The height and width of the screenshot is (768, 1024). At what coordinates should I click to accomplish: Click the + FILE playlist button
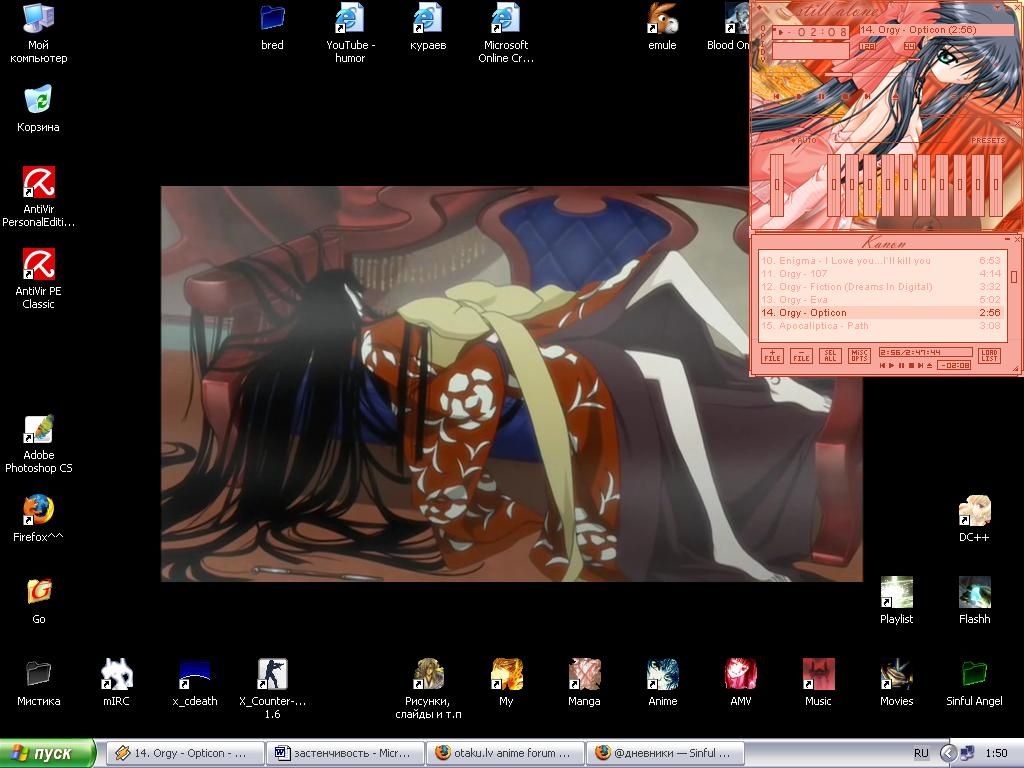pyautogui.click(x=772, y=355)
